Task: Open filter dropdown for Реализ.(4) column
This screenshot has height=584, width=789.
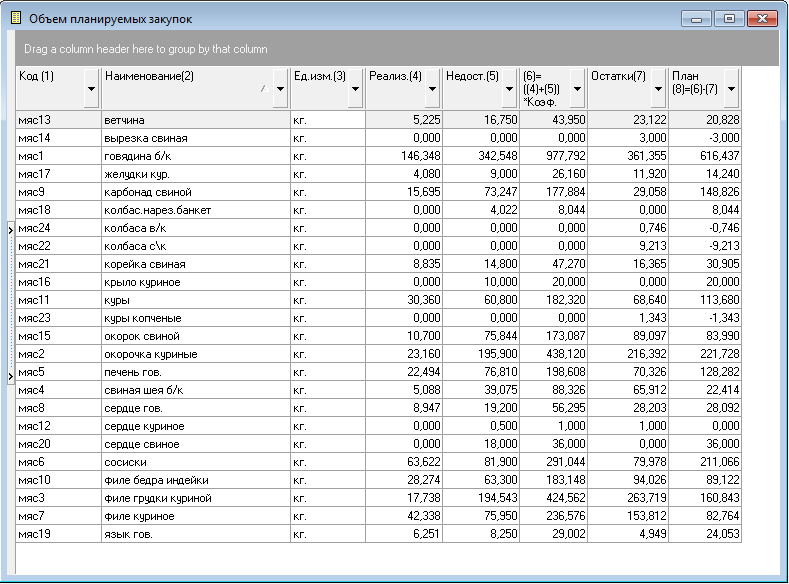Action: (432, 89)
